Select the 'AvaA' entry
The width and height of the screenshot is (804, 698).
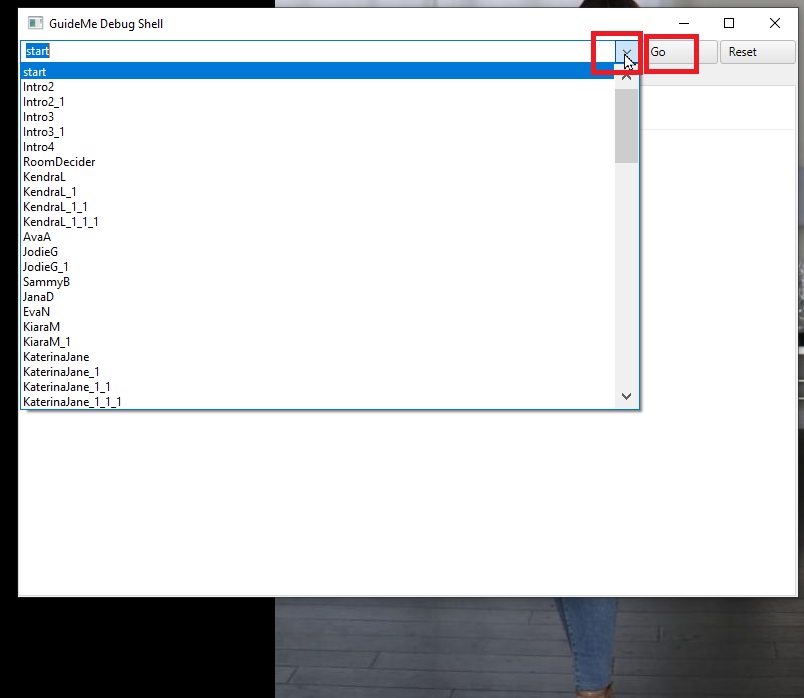(318, 237)
